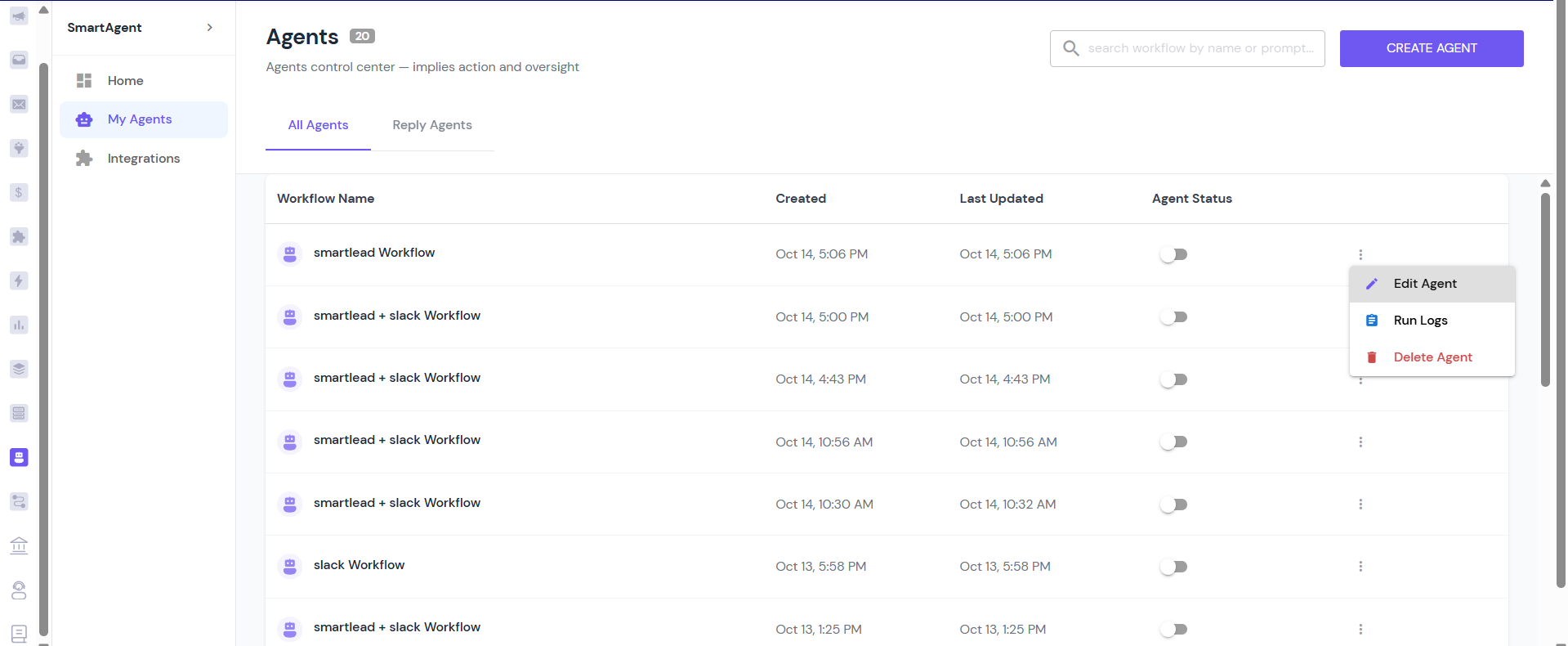
Task: Choose Delete Agent in the context menu
Action: pos(1432,357)
